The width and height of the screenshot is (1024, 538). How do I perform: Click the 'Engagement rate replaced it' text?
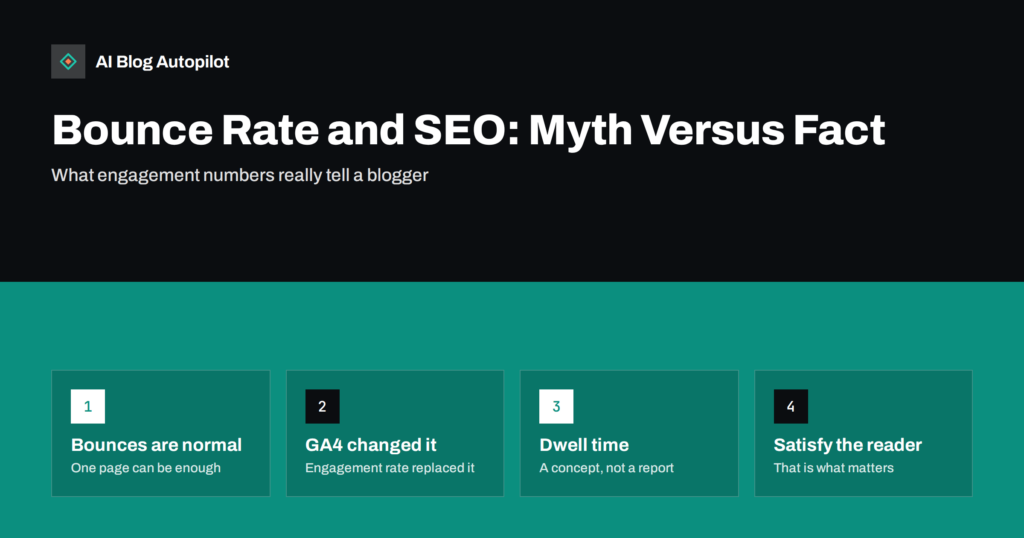point(390,468)
